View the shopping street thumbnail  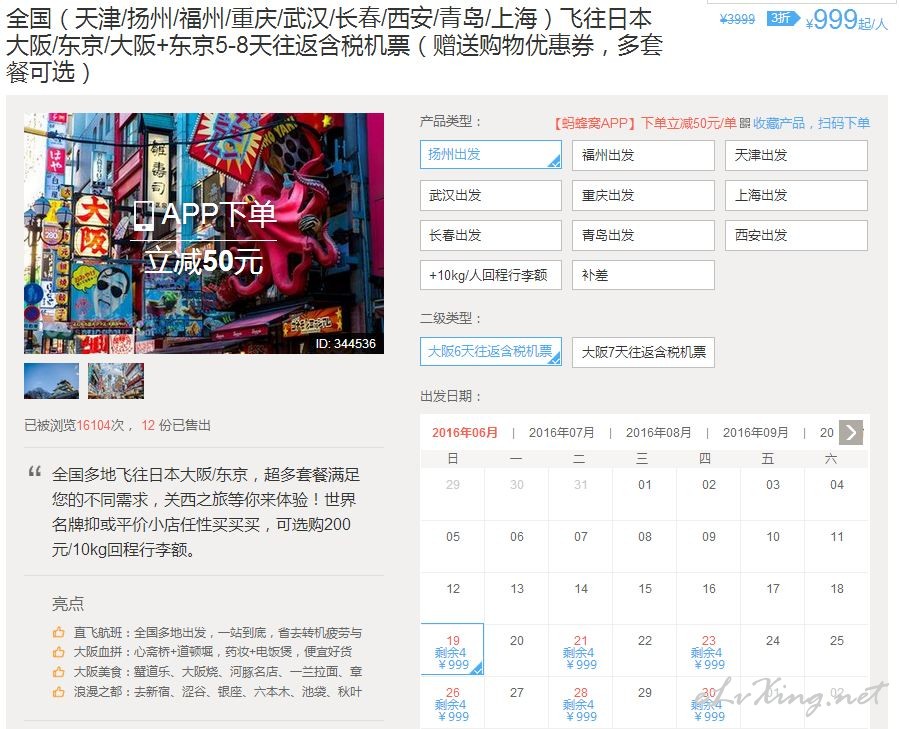pyautogui.click(x=116, y=381)
